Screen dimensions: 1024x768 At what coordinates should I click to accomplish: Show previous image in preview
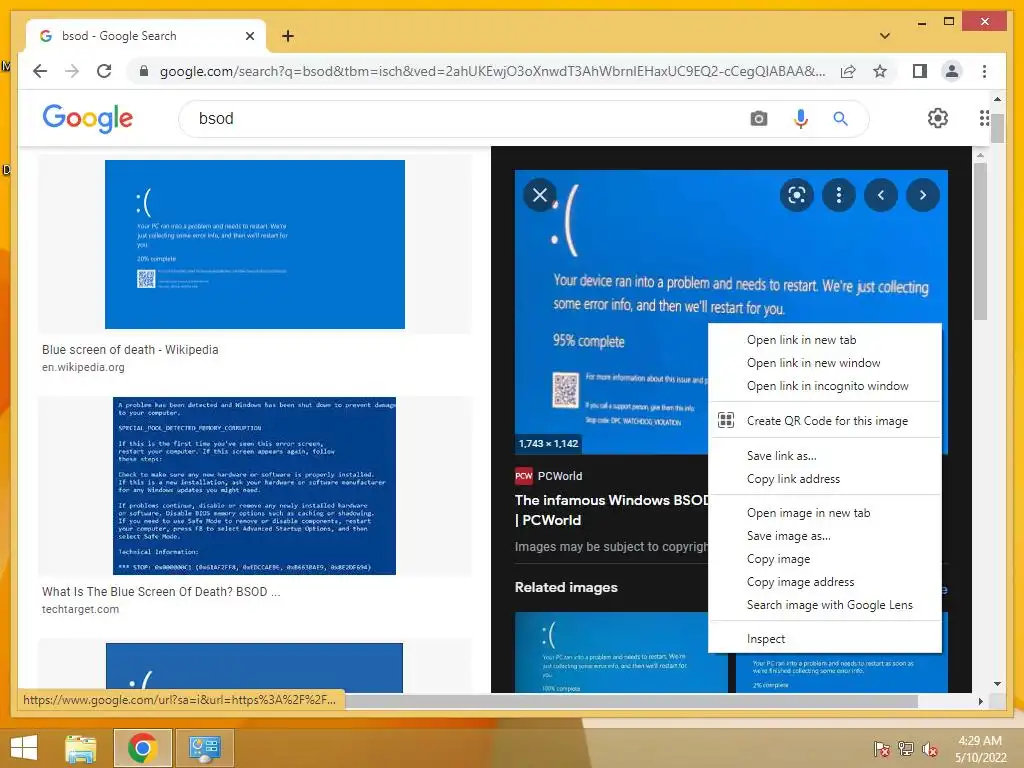[x=880, y=195]
